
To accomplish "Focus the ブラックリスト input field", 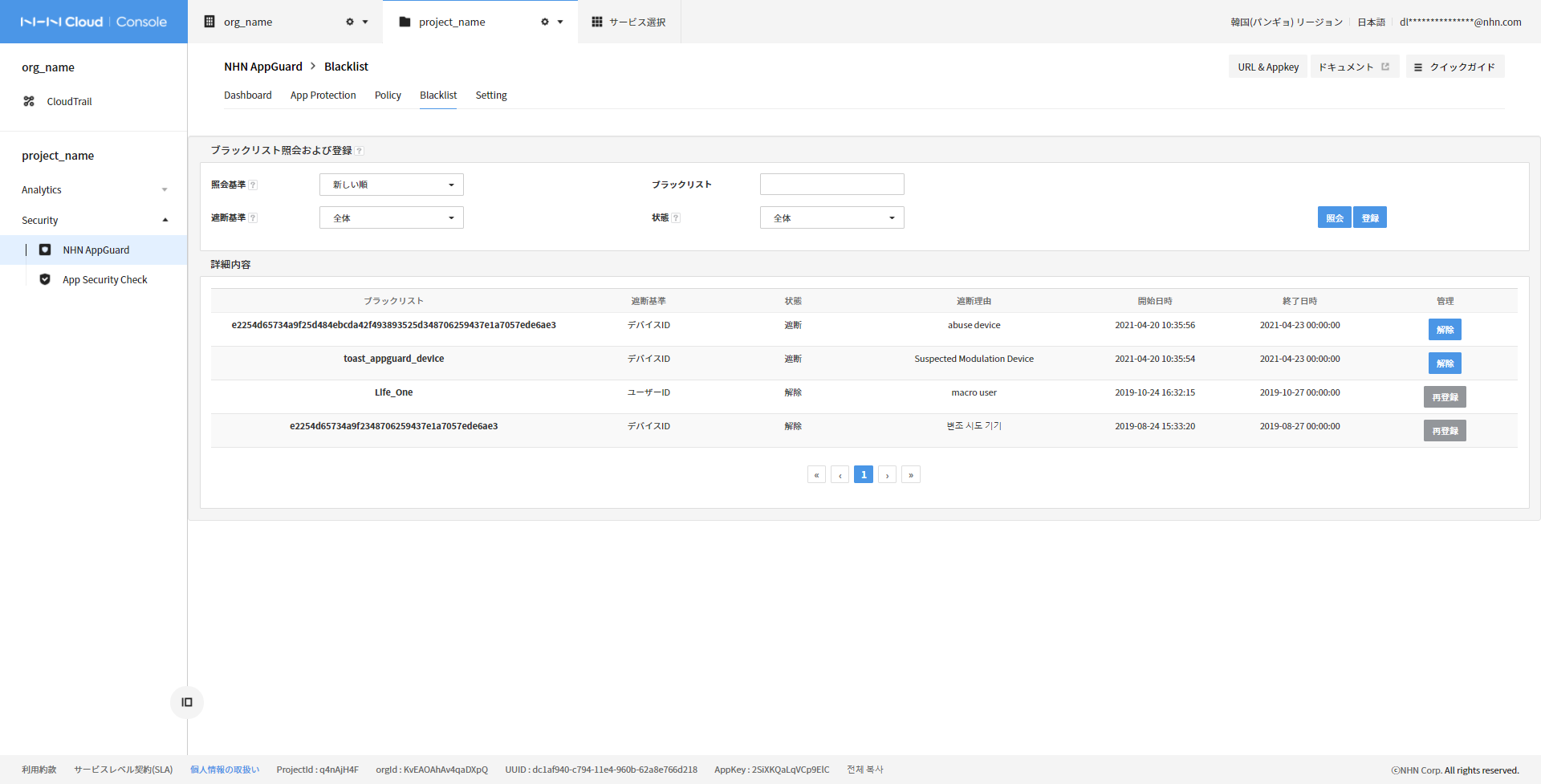I will pyautogui.click(x=832, y=185).
